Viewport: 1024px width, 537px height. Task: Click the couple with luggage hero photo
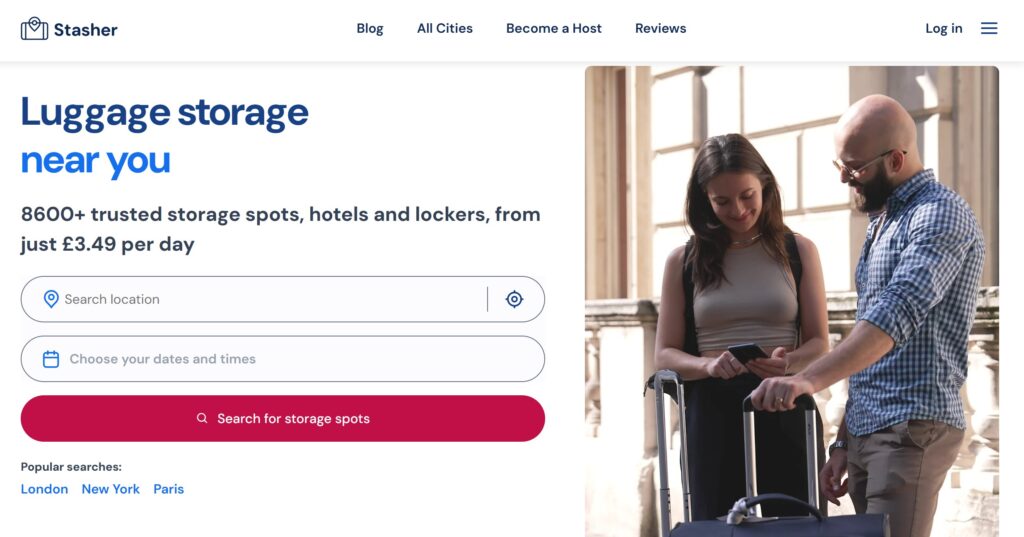tap(792, 301)
